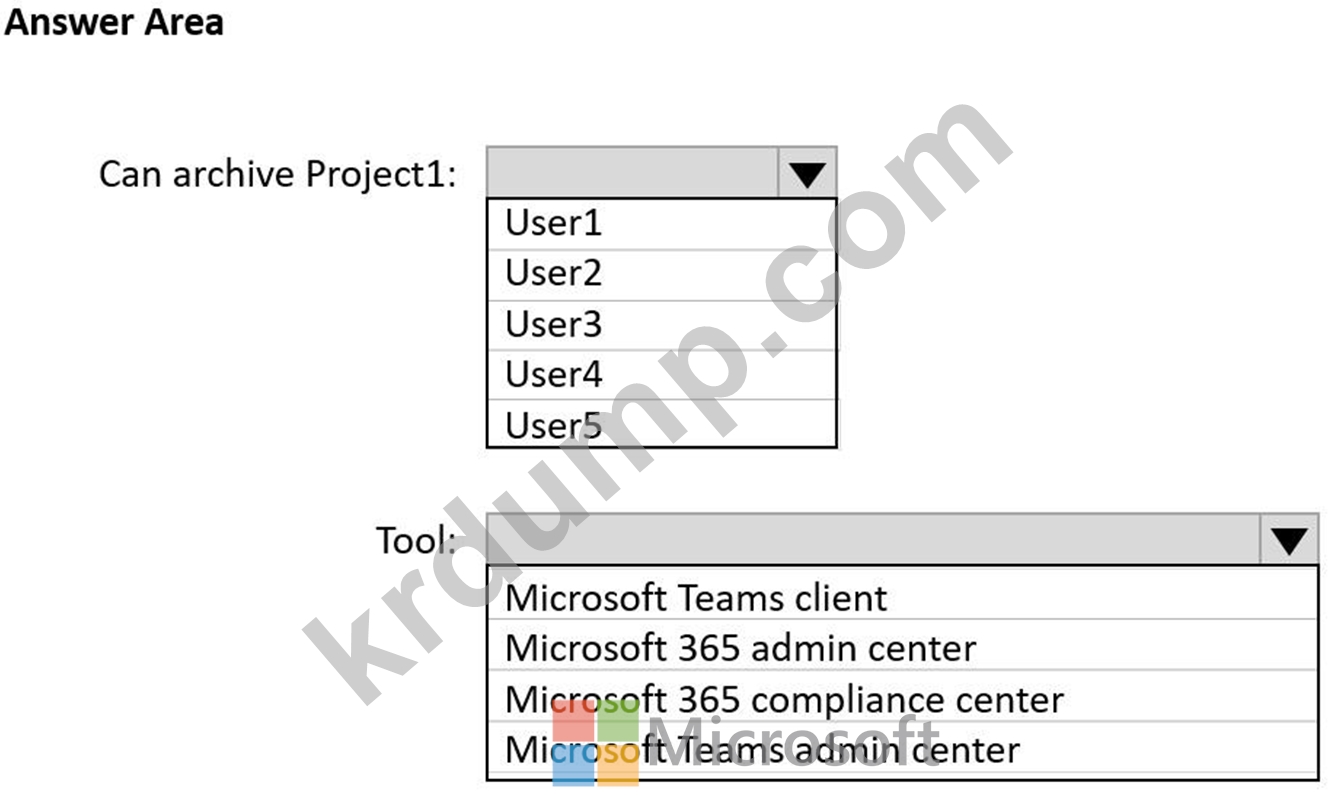Click the blue square of Microsoft logo
Viewport: 1330px width, 795px height.
click(573, 765)
